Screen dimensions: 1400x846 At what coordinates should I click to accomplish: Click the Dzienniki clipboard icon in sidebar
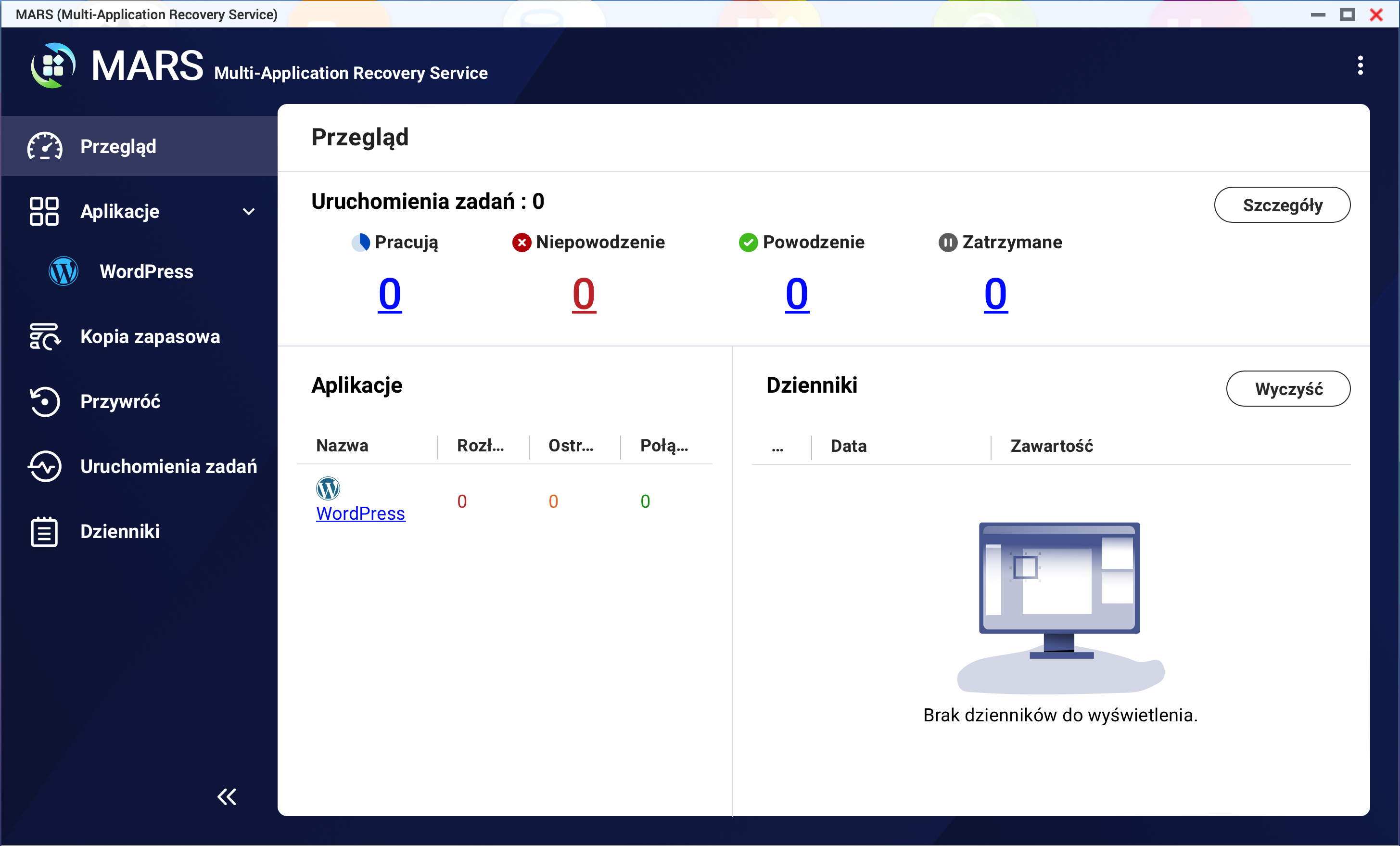click(44, 532)
